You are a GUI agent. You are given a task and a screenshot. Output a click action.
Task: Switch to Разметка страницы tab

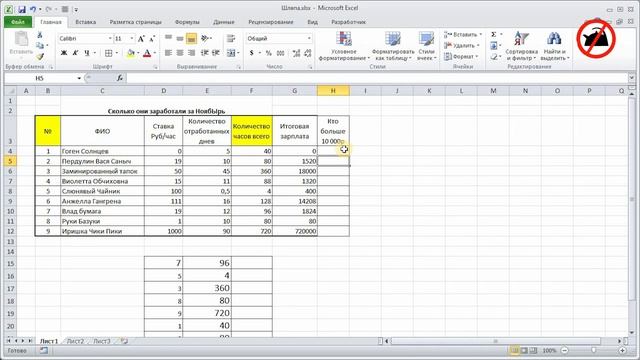click(x=136, y=22)
